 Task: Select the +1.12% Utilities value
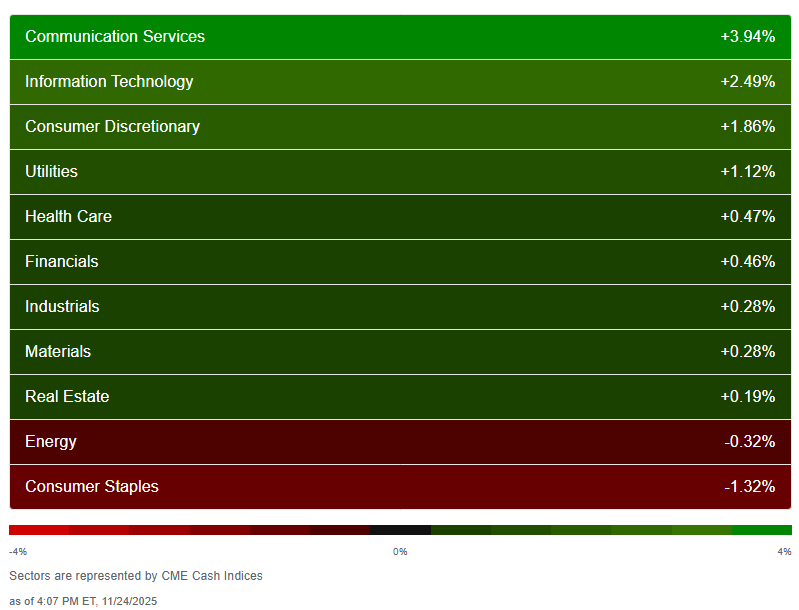748,171
